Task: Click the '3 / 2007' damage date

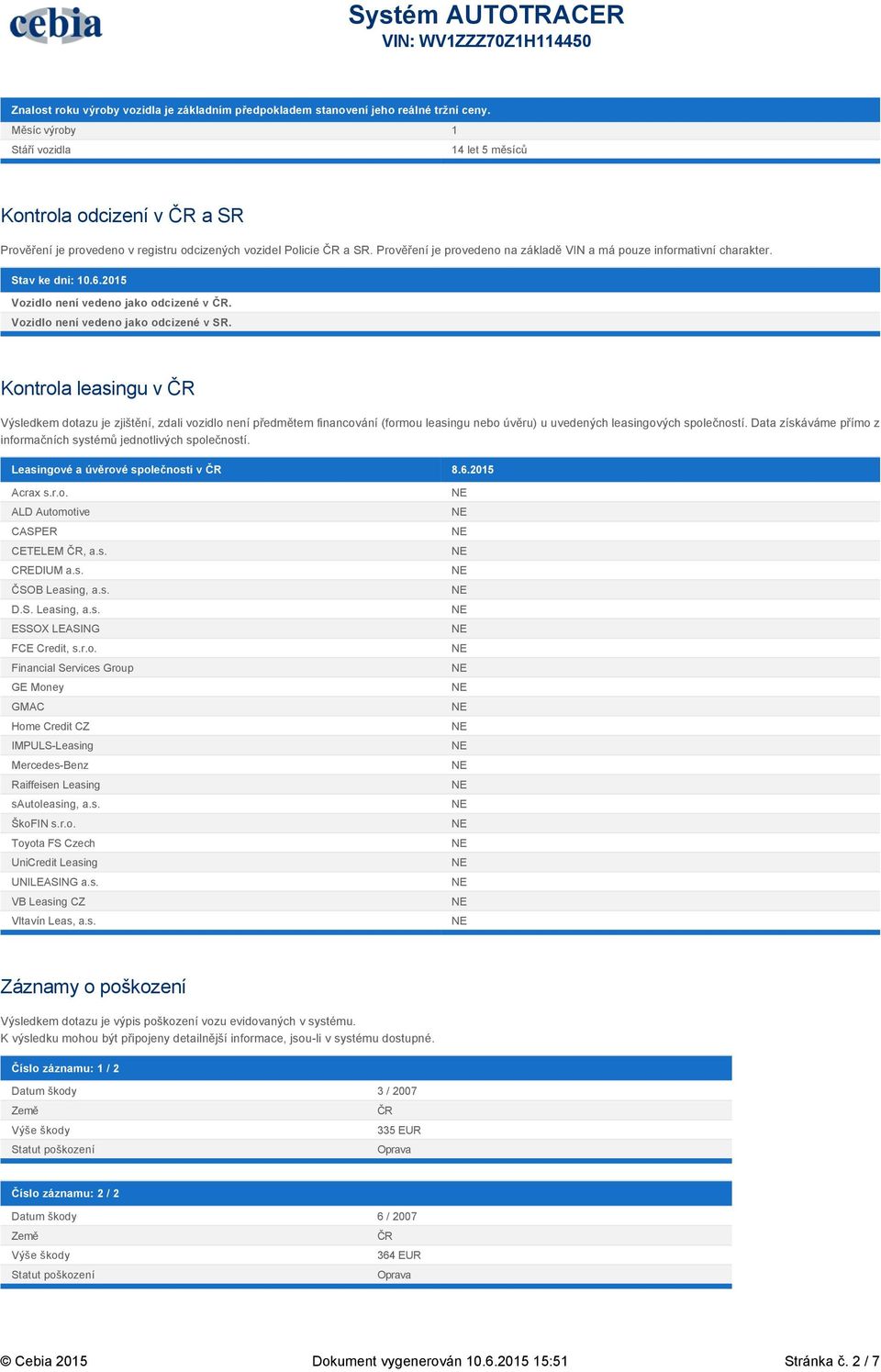Action: [396, 1091]
